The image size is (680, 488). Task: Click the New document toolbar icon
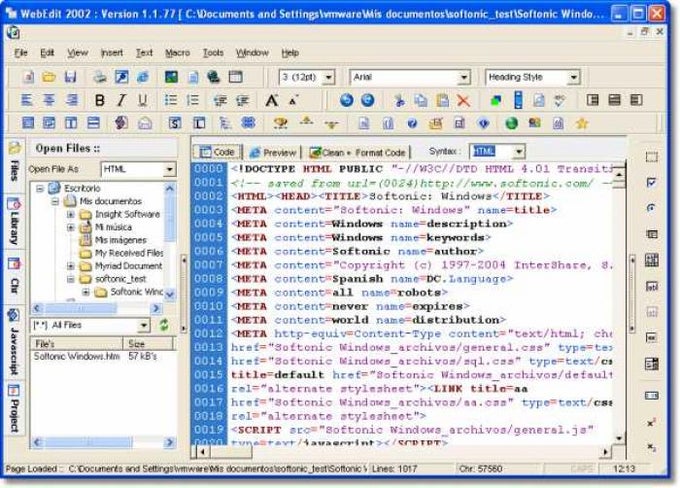tap(28, 77)
